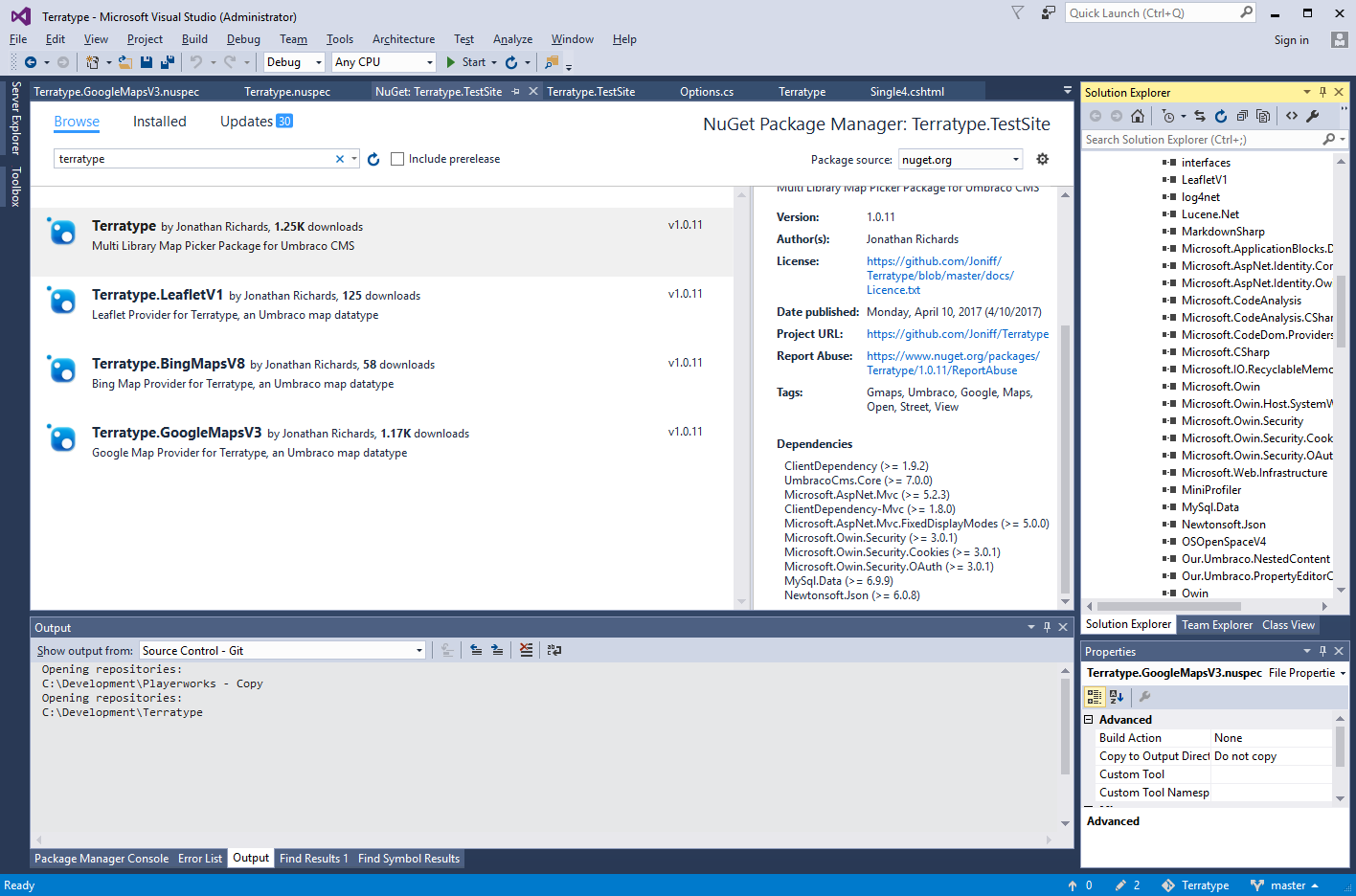The image size is (1356, 896).
Task: Refresh the Solution Explorer tree
Action: click(x=1221, y=116)
